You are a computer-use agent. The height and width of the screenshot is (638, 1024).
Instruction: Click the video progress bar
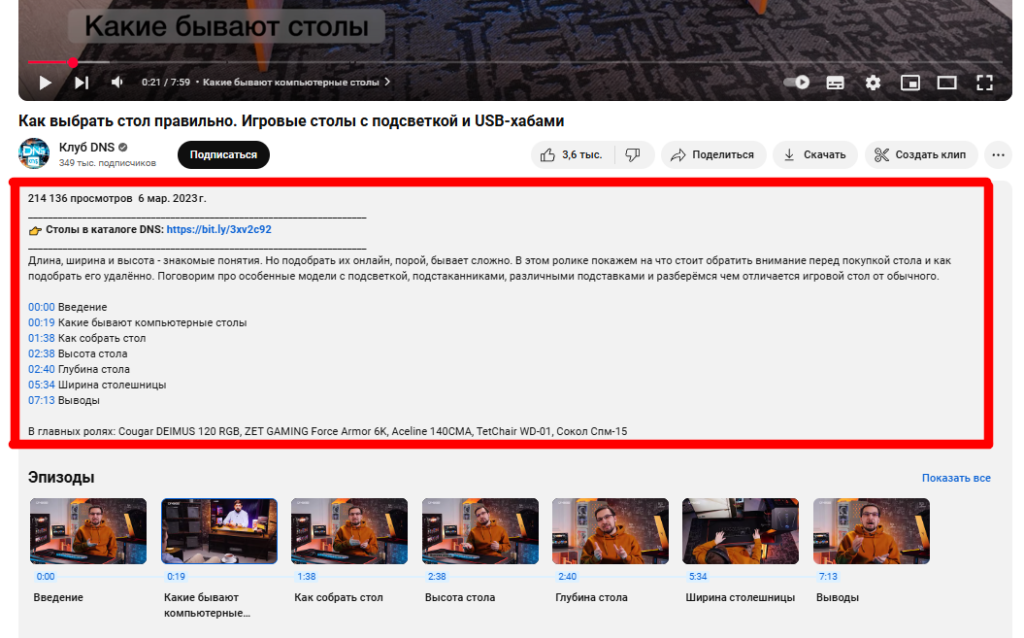515,62
